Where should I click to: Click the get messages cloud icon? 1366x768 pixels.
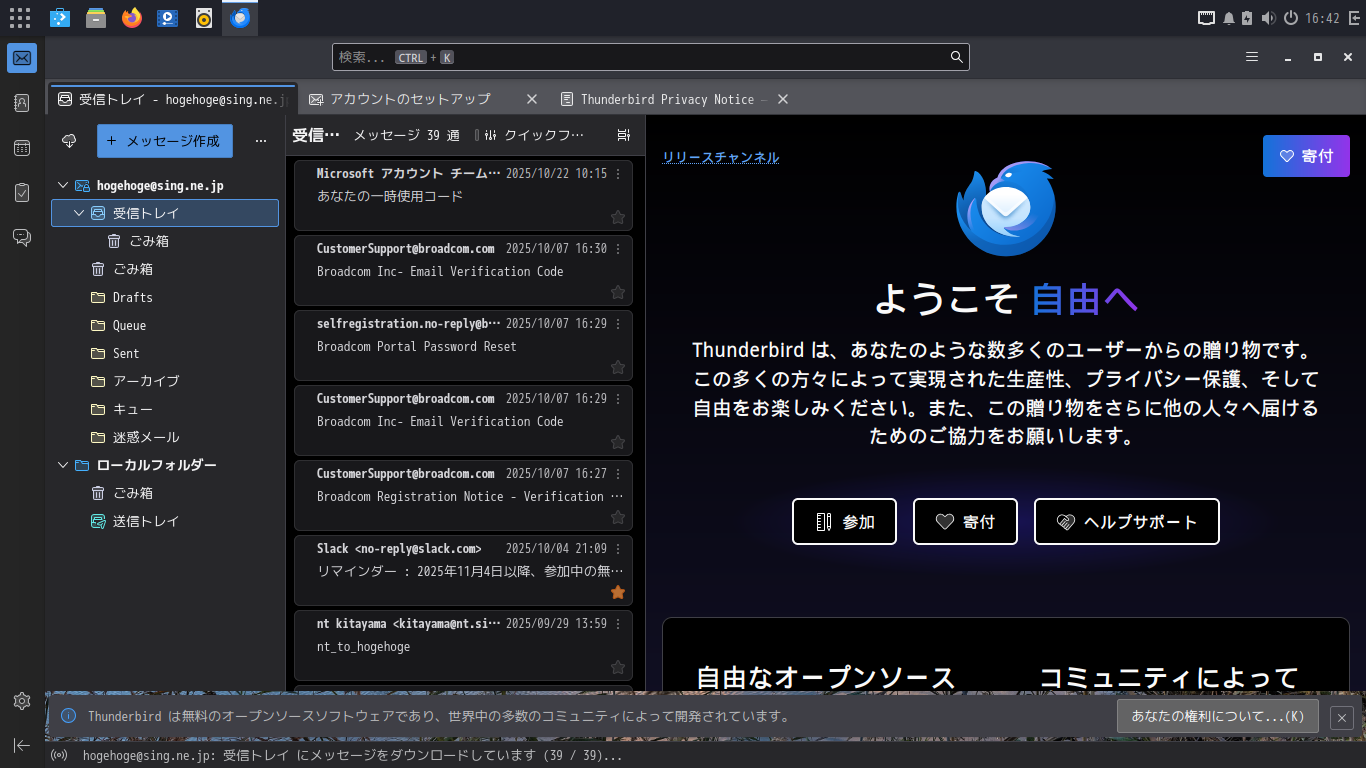coord(69,141)
